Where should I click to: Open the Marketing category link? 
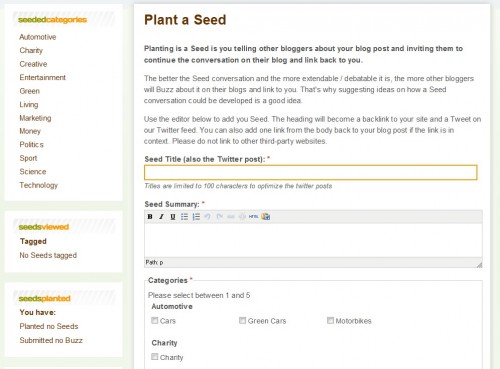point(35,118)
